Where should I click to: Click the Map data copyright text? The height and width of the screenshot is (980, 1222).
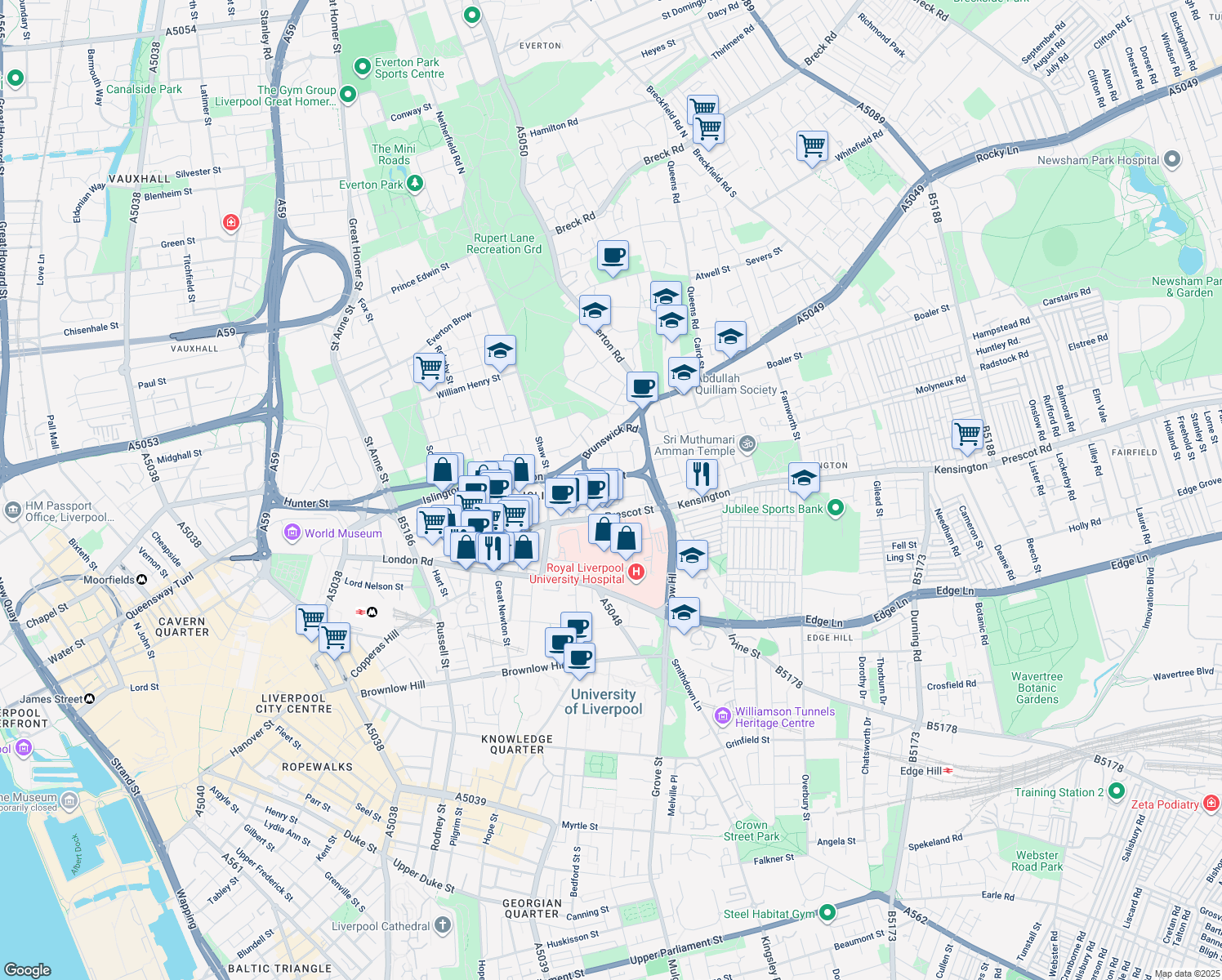click(x=1188, y=973)
